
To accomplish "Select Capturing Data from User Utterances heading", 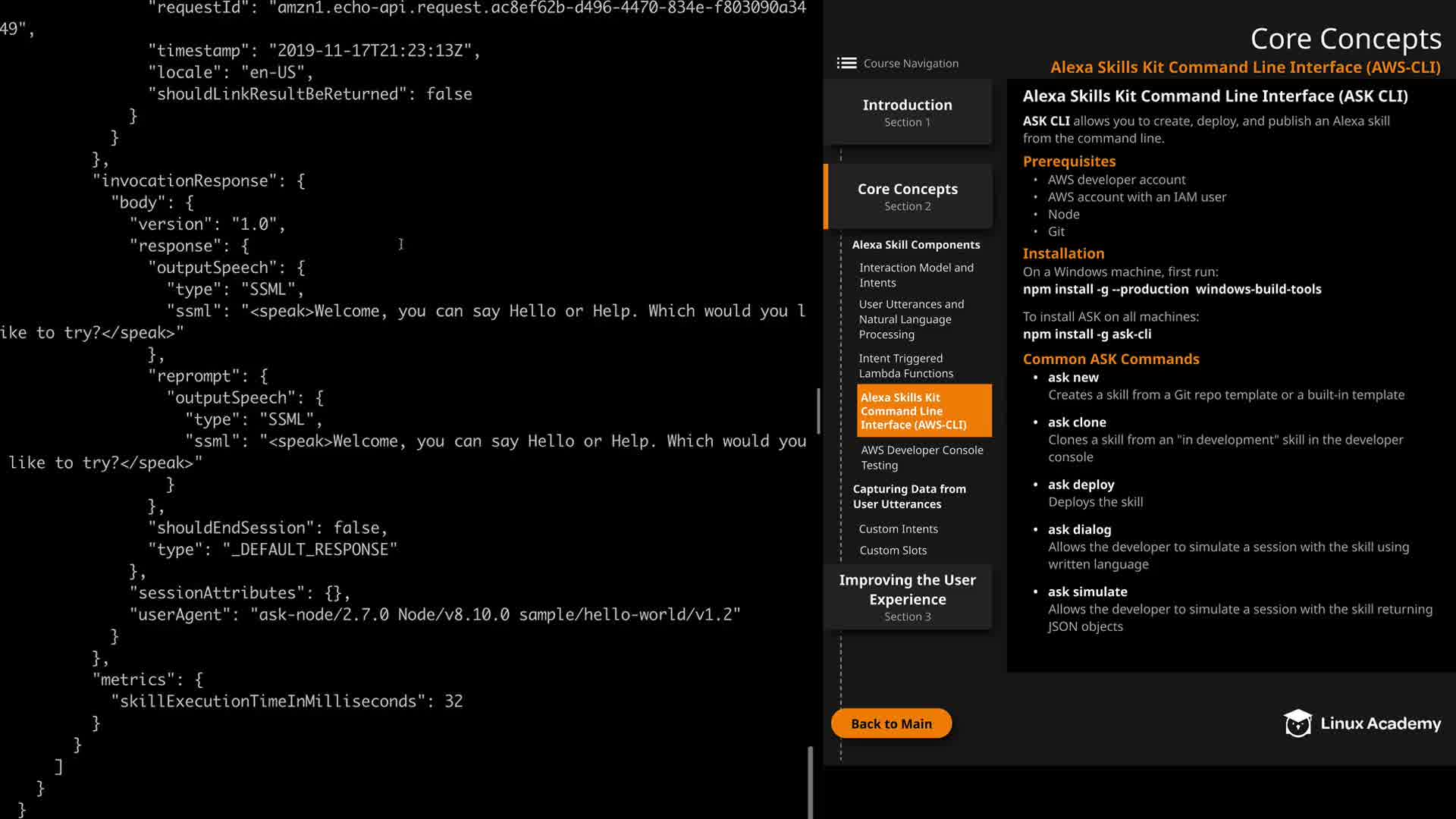I will click(x=908, y=497).
